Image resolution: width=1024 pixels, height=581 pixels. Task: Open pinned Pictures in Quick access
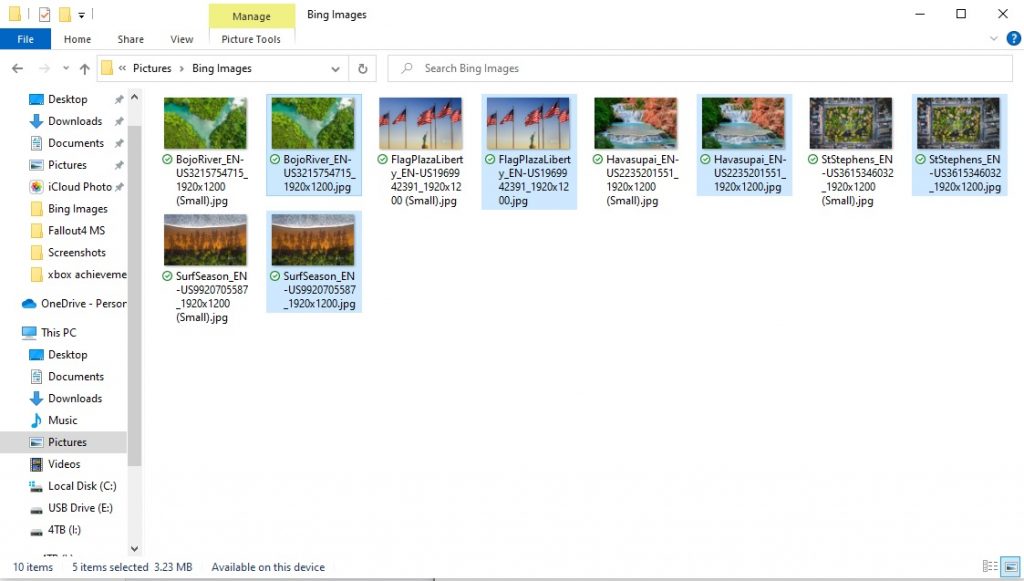(67, 165)
